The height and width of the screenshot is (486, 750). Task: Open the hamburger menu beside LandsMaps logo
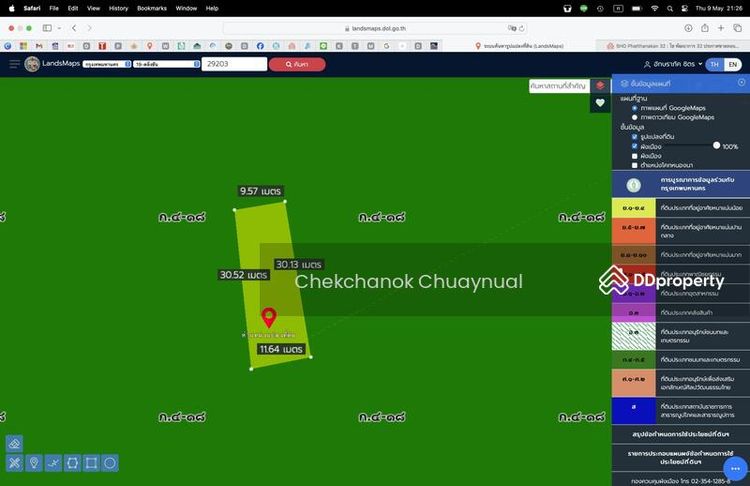[14, 64]
